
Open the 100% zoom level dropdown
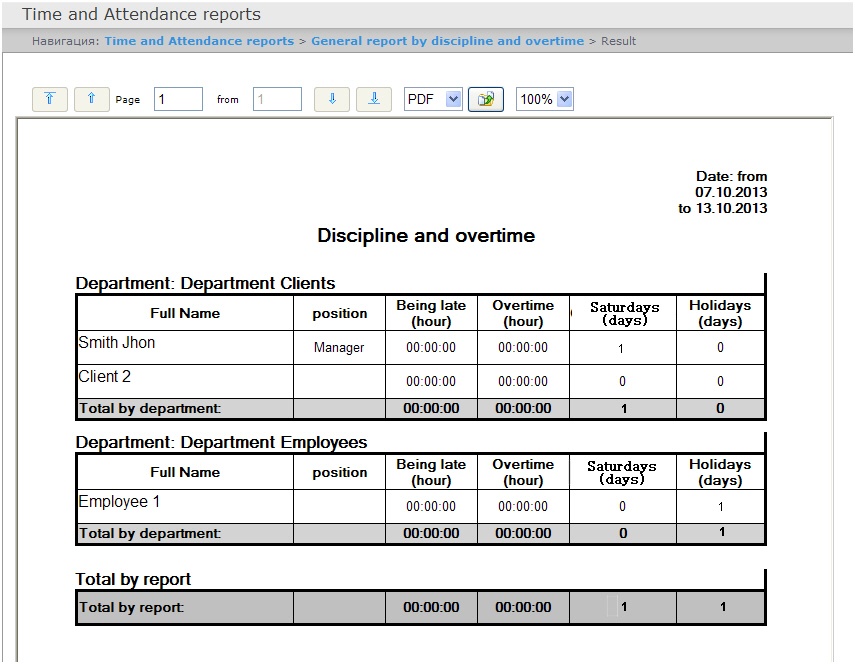click(545, 99)
